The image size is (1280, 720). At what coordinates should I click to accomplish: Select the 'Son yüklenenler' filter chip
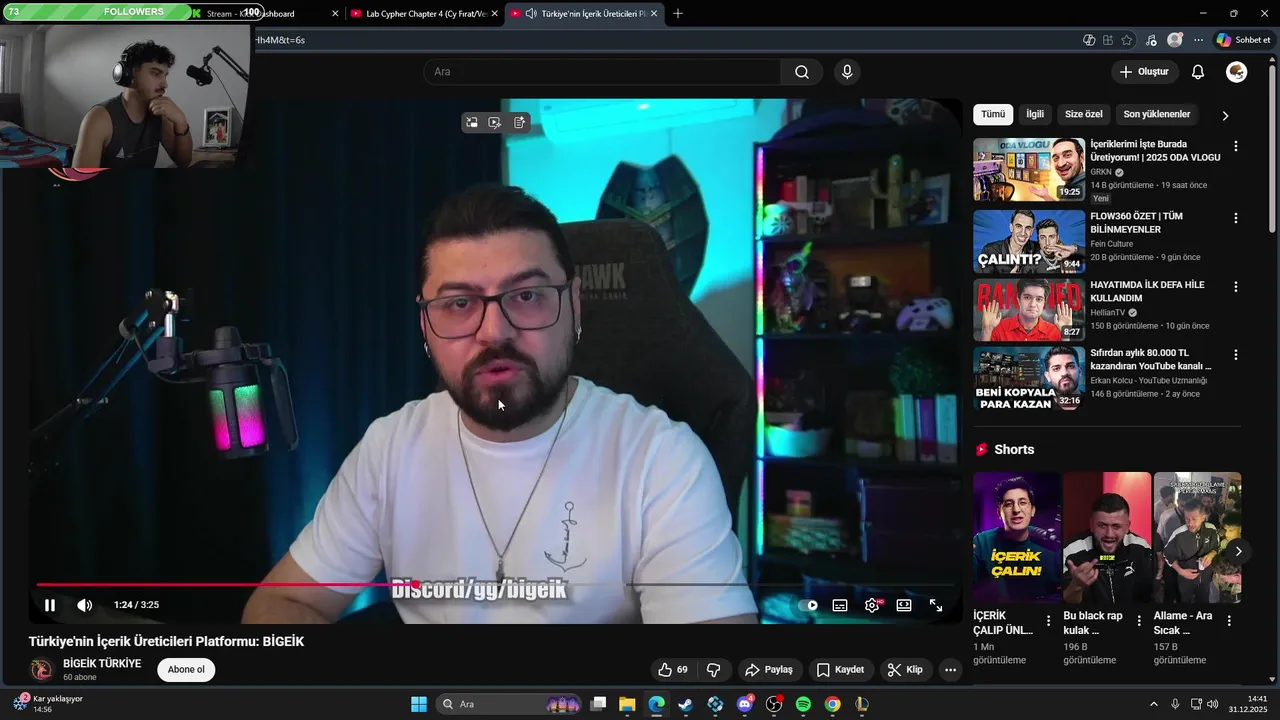point(1157,114)
